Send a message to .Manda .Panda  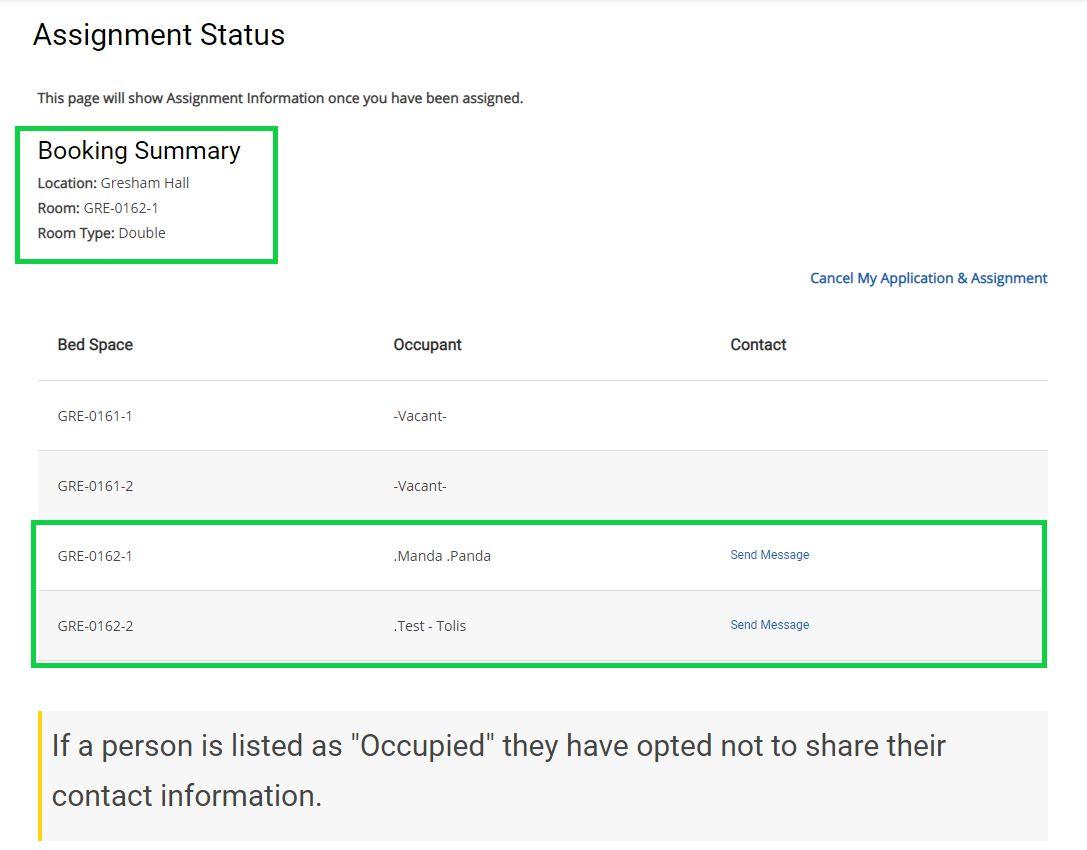(769, 555)
